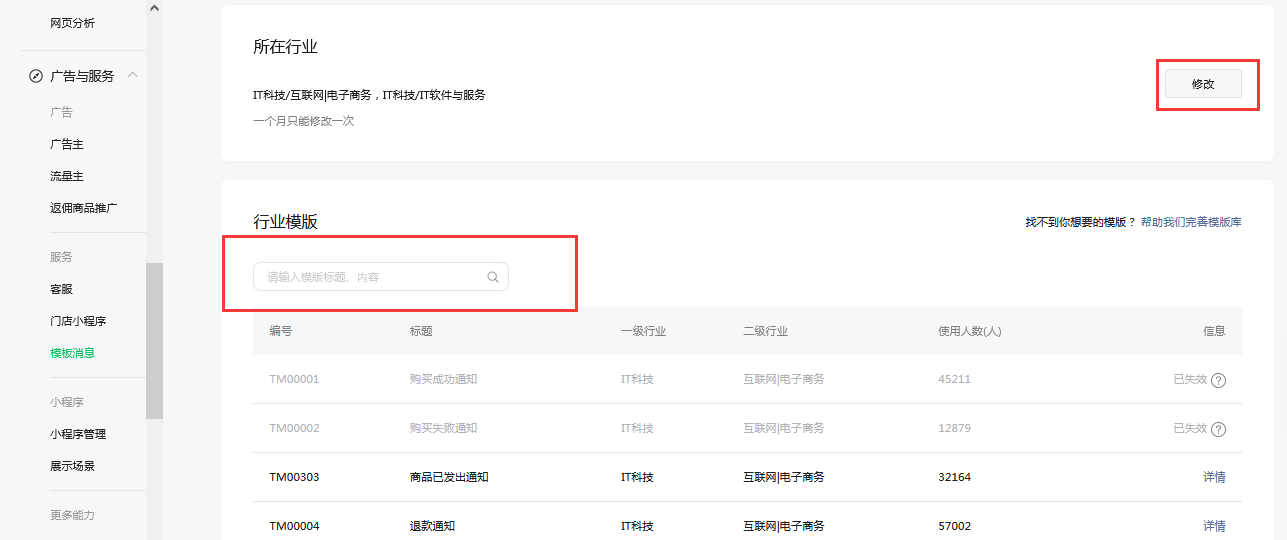Open 帮助我们完善模版库 link
Screen dimensions: 1287x540
coord(1191,222)
